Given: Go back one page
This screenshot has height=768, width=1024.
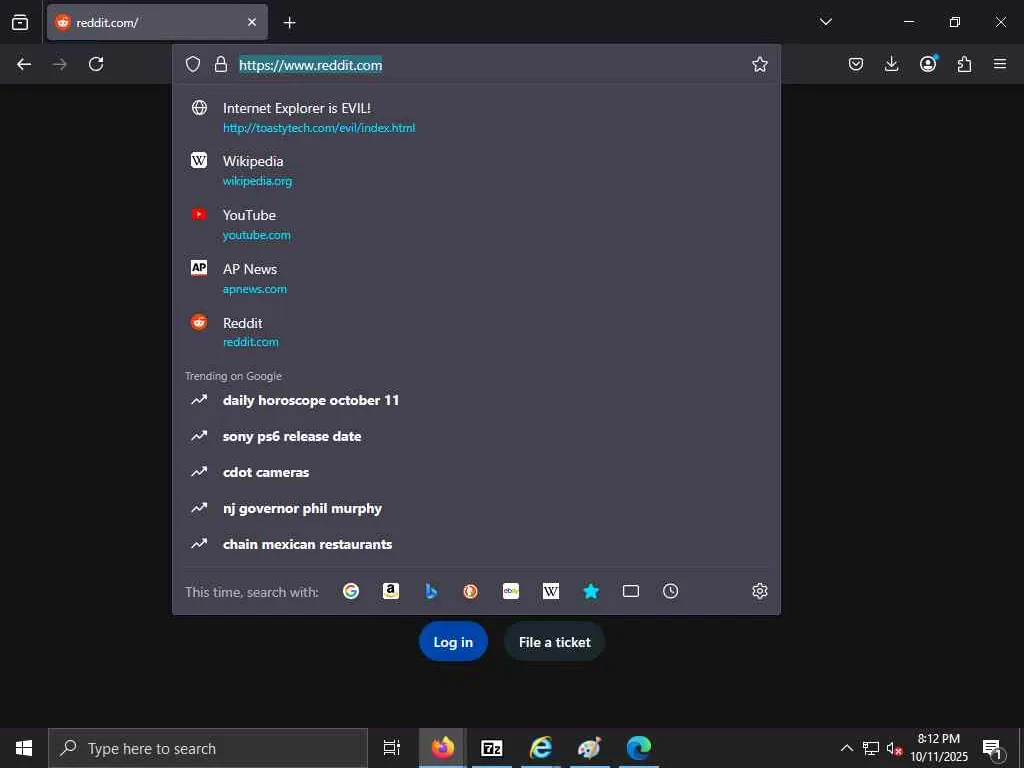Looking at the screenshot, I should [24, 64].
